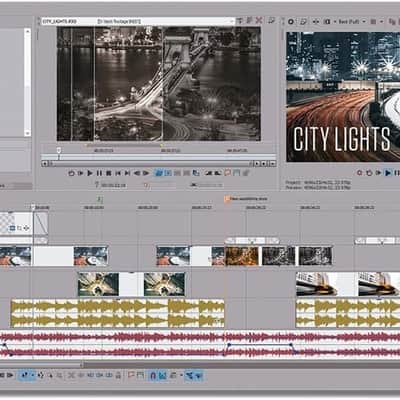Viewport: 400px width, 400px height.
Task: Select the Normal Edit tool in bottom toolbar
Action: tap(24, 375)
